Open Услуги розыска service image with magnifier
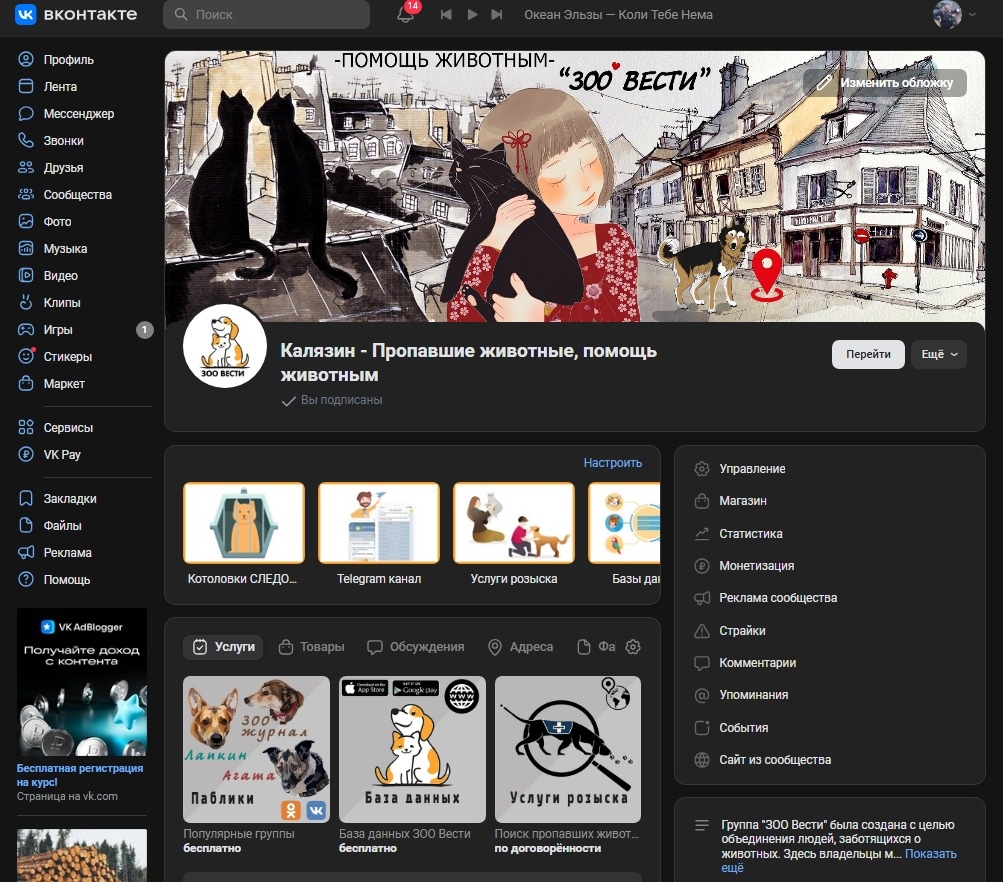 point(567,749)
